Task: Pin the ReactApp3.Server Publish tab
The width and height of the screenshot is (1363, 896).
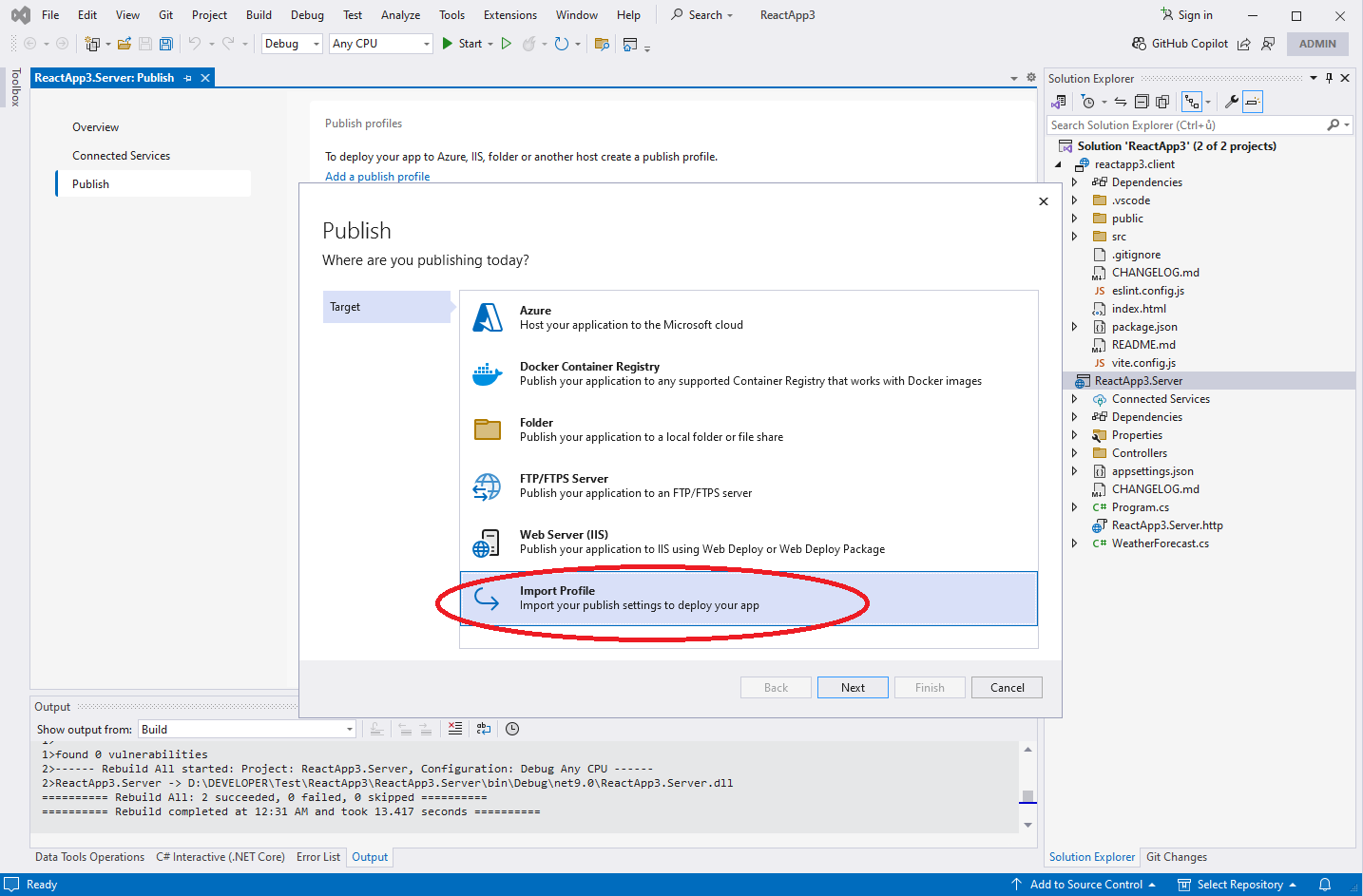Action: coord(188,78)
